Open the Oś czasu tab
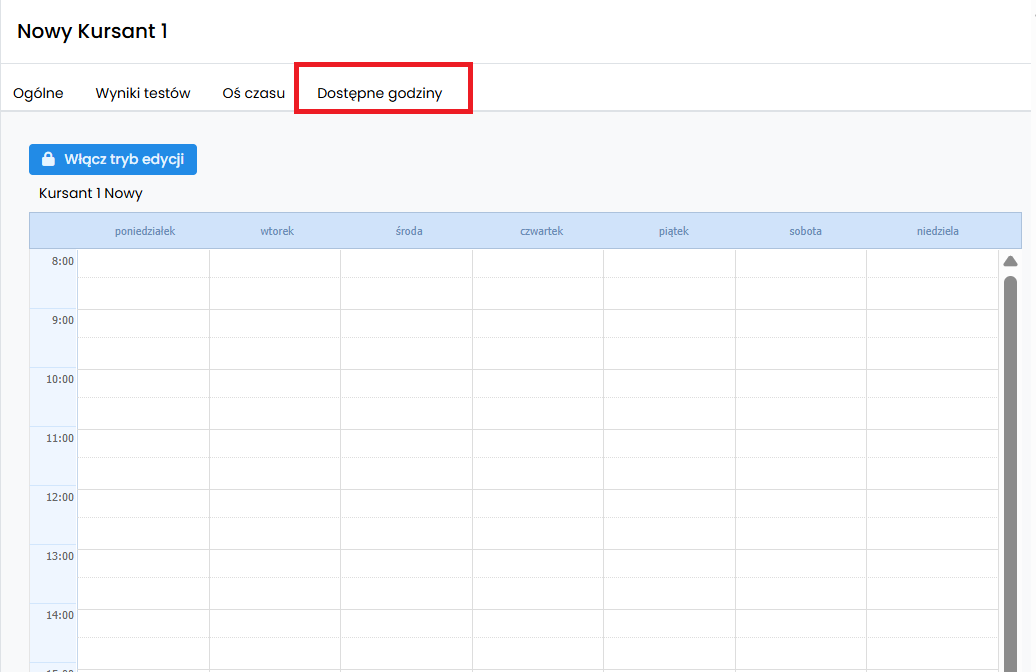Viewport: 1036px width, 672px height. coord(253,93)
